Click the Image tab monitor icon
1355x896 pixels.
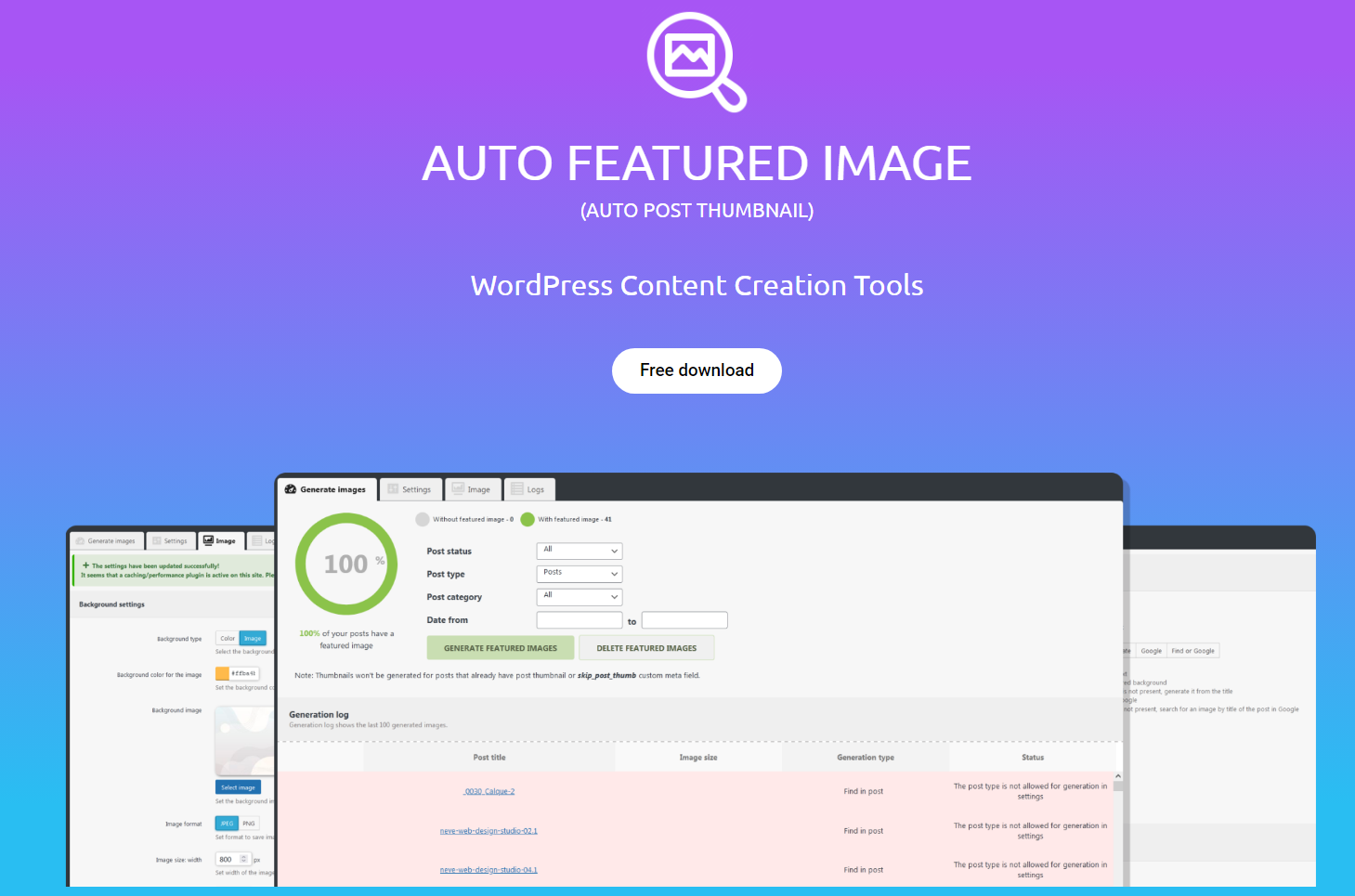(459, 488)
